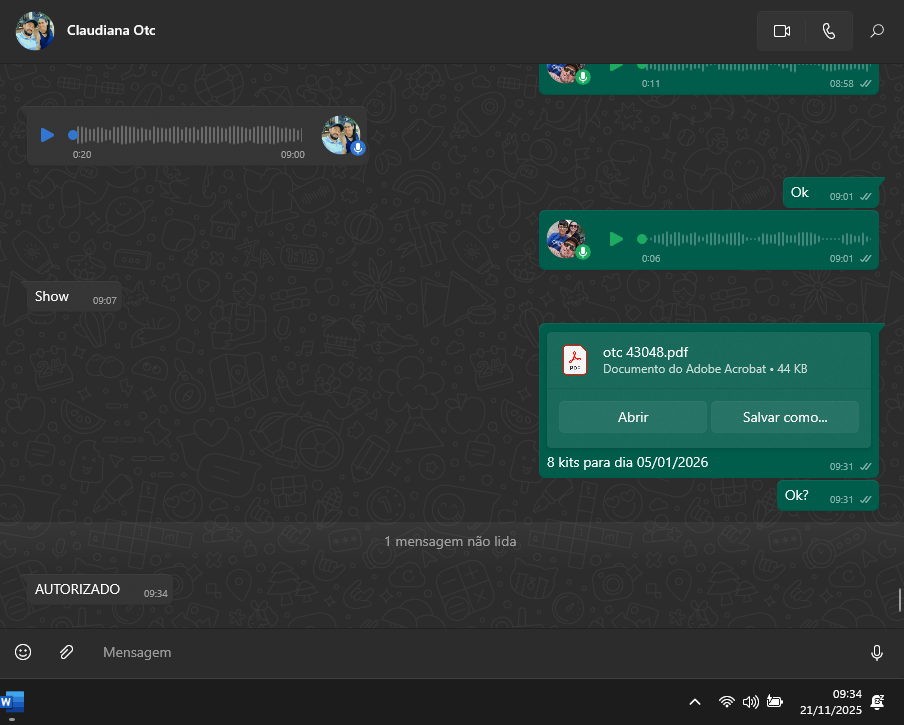Show hidden system tray icons
Viewport: 904px width, 725px height.
(695, 702)
